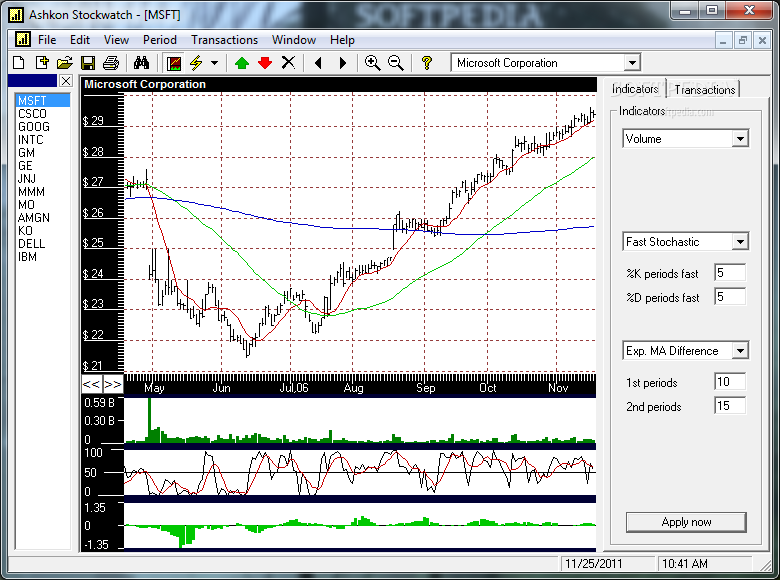
Task: Click the 10:41 AM time in status bar
Action: [684, 564]
